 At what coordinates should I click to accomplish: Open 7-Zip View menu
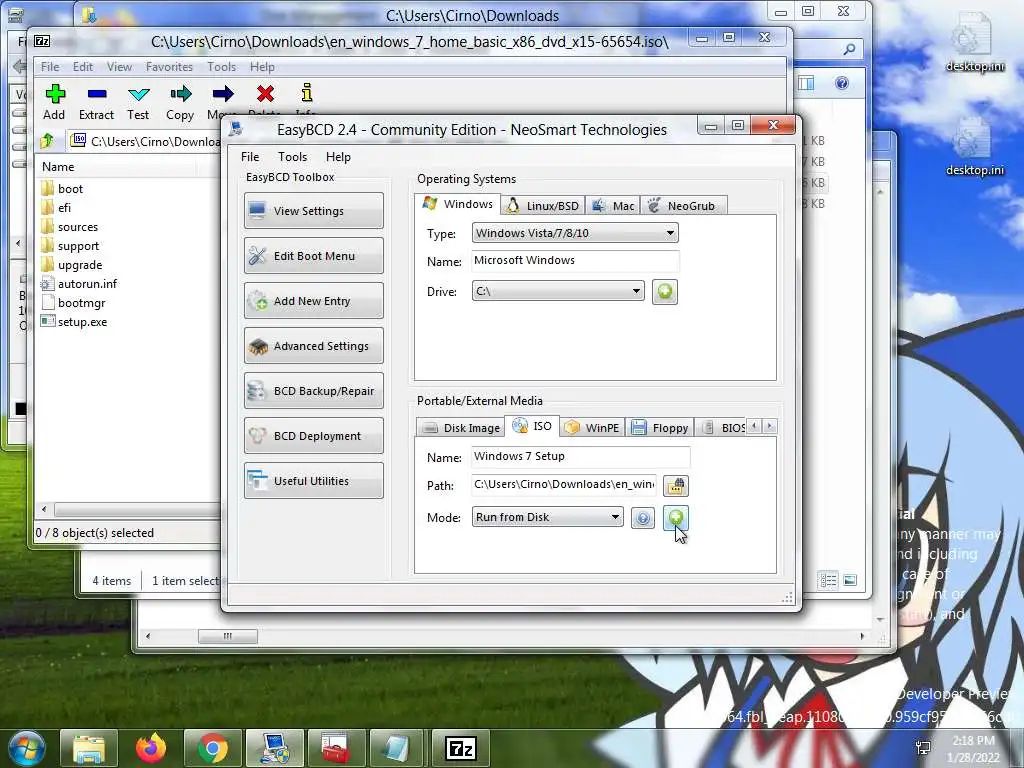[x=120, y=67]
